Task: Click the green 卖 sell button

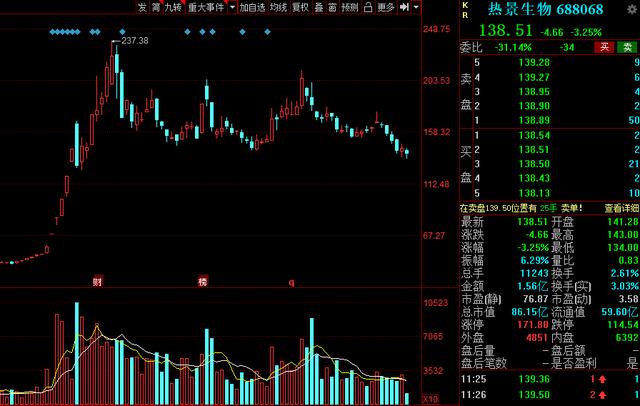Action: click(627, 47)
